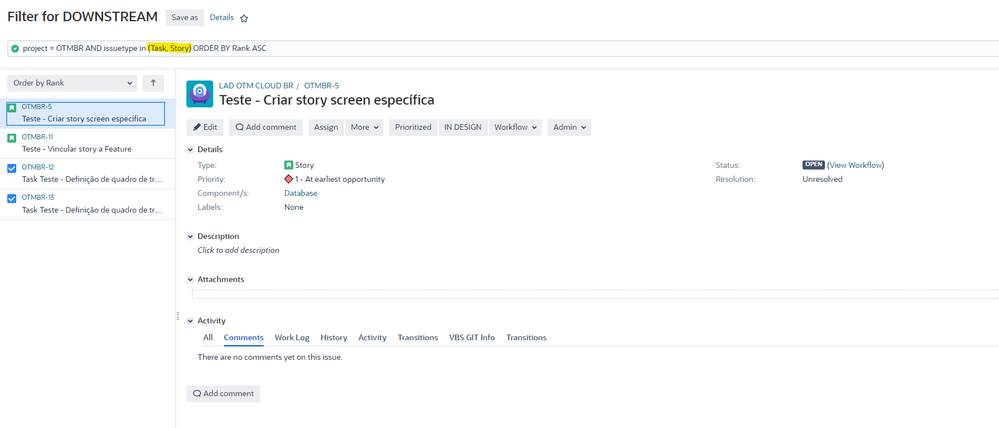Collapse the Description section

190,236
